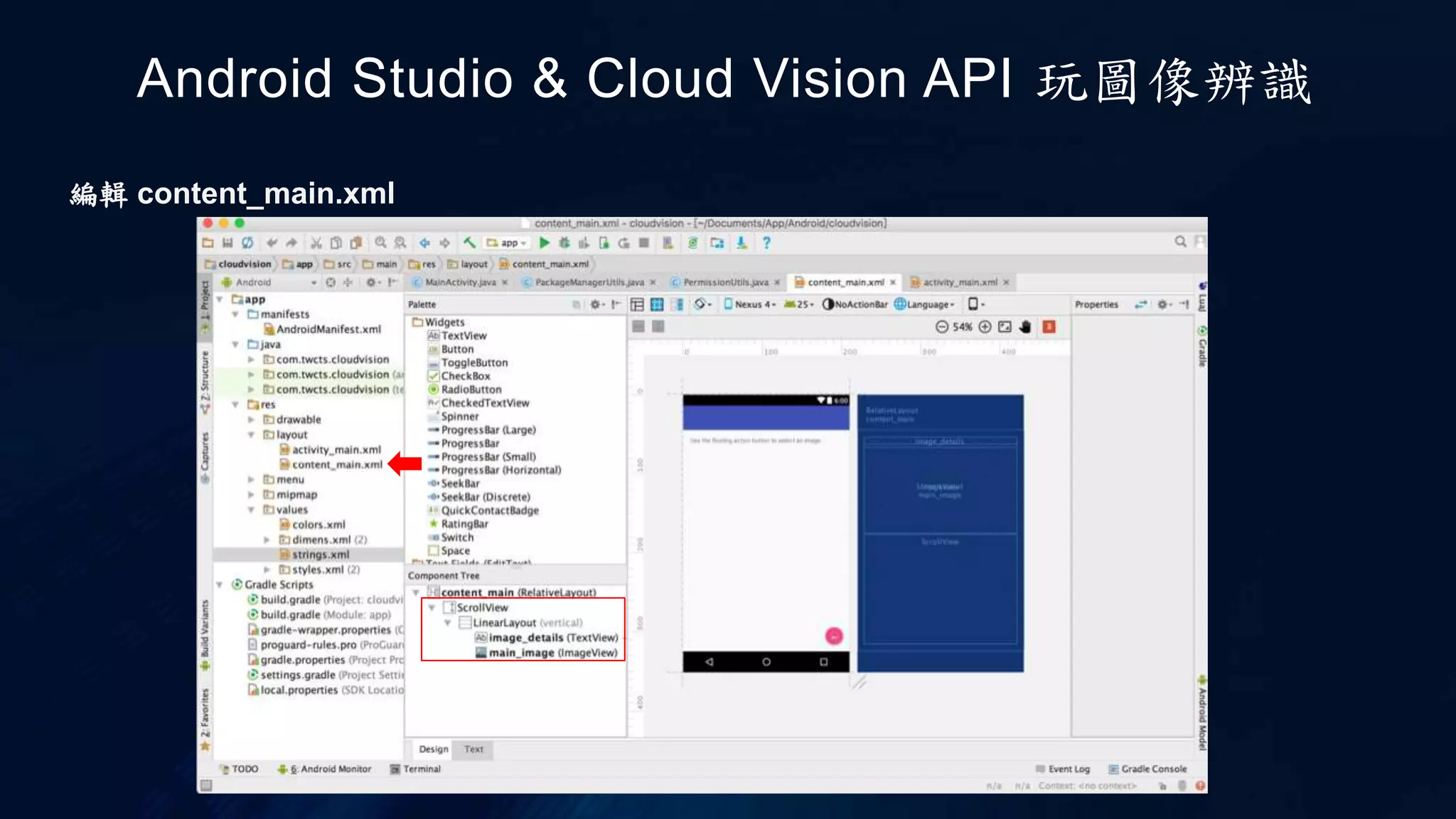Collapse ScrollView in Component Tree
This screenshot has width=1456, height=819.
click(432, 608)
